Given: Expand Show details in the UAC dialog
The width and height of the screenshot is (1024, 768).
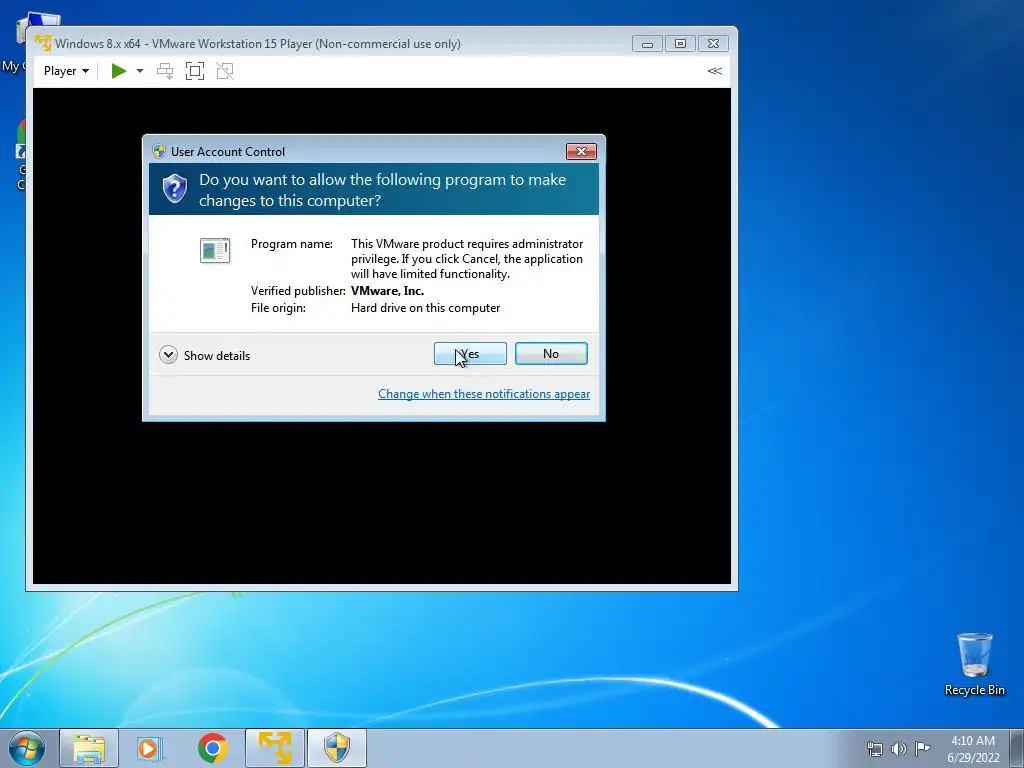Looking at the screenshot, I should pyautogui.click(x=204, y=355).
